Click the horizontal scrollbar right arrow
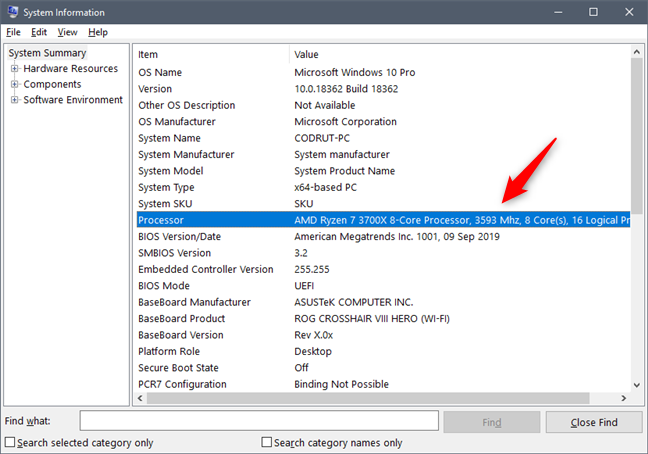Screen dimensions: 648x454 click(x=624, y=398)
